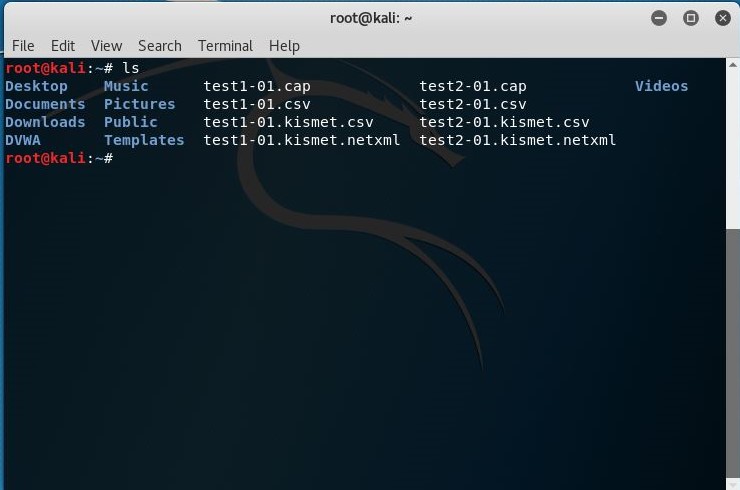This screenshot has width=740, height=490.
Task: Click the scrollbar up arrow
Action: click(732, 65)
